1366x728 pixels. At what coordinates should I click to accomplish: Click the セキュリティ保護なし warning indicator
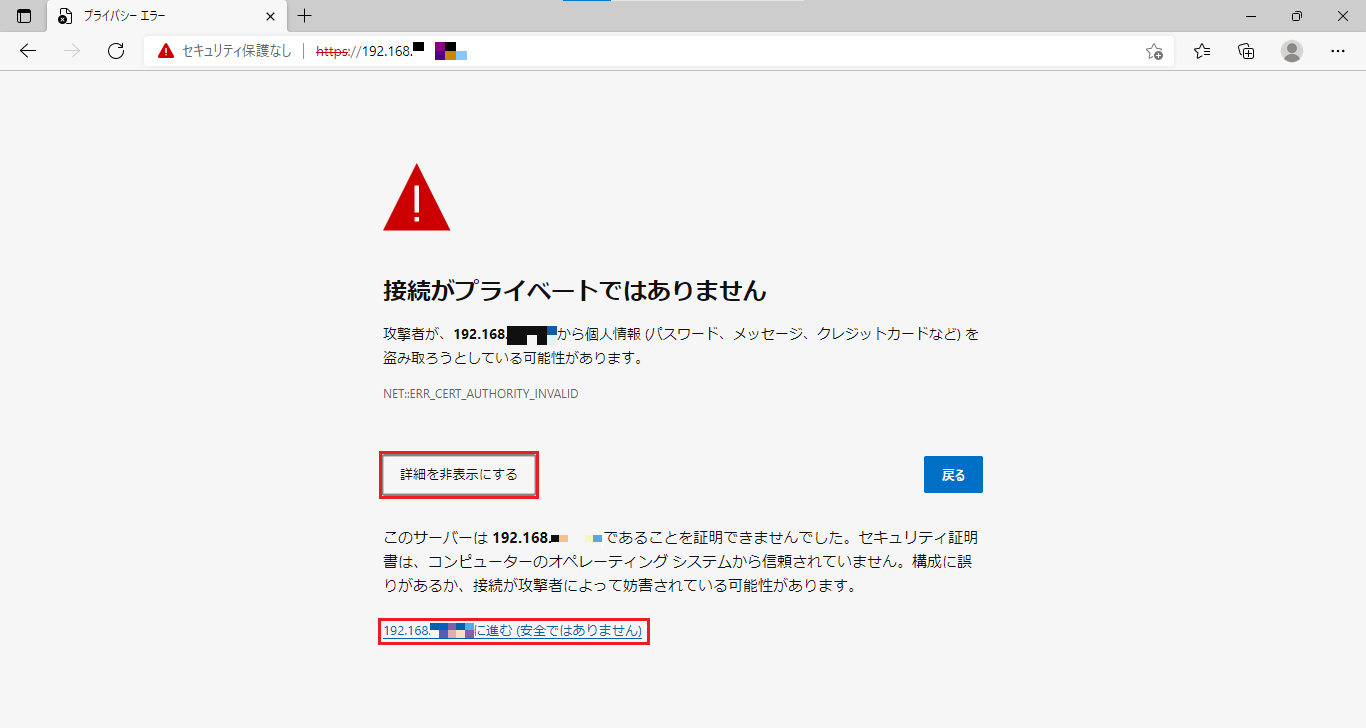coord(224,51)
